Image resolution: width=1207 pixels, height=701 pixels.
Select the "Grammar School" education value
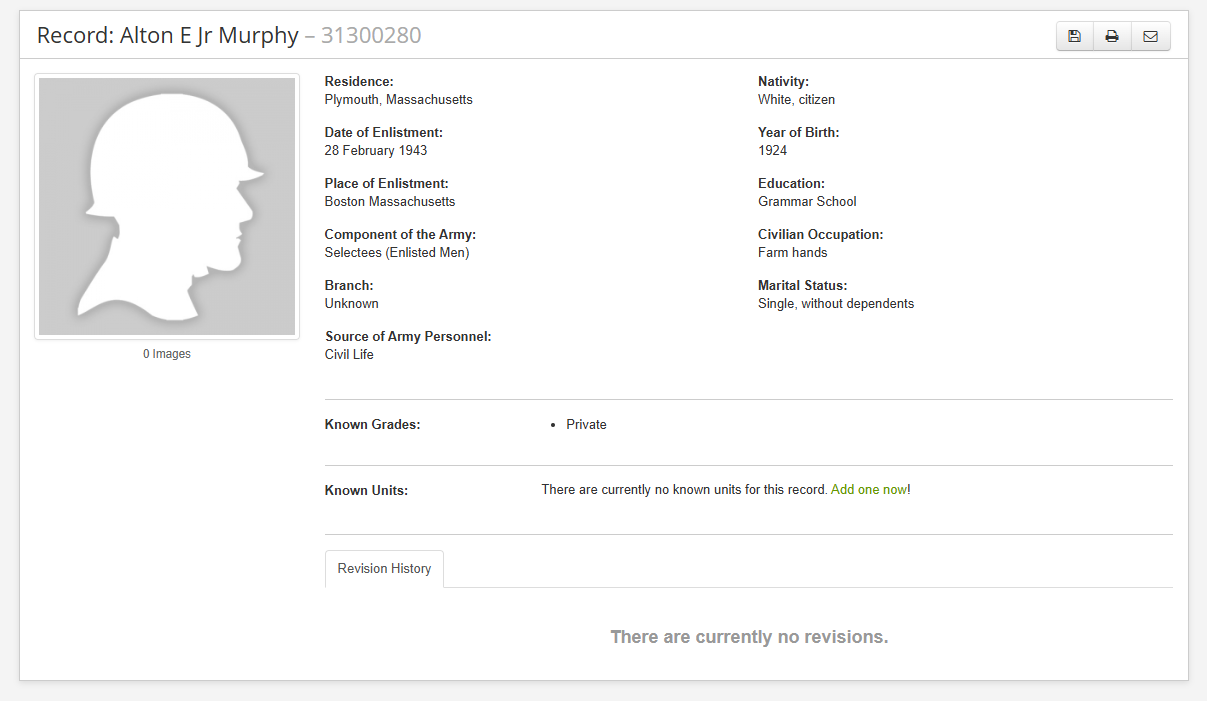pyautogui.click(x=807, y=202)
